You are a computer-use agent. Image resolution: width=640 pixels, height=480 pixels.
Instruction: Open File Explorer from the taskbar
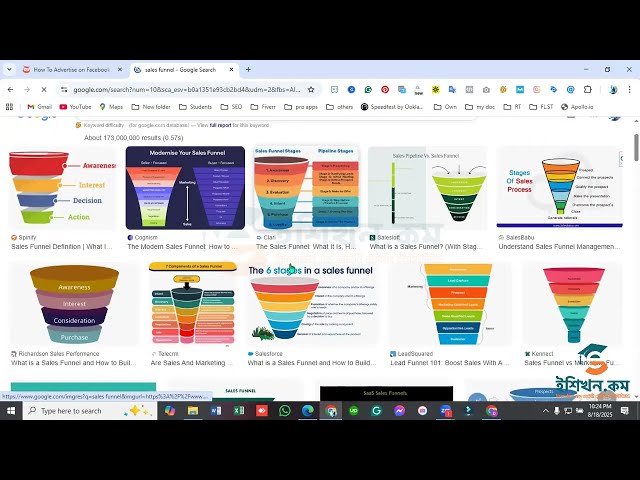(193, 411)
